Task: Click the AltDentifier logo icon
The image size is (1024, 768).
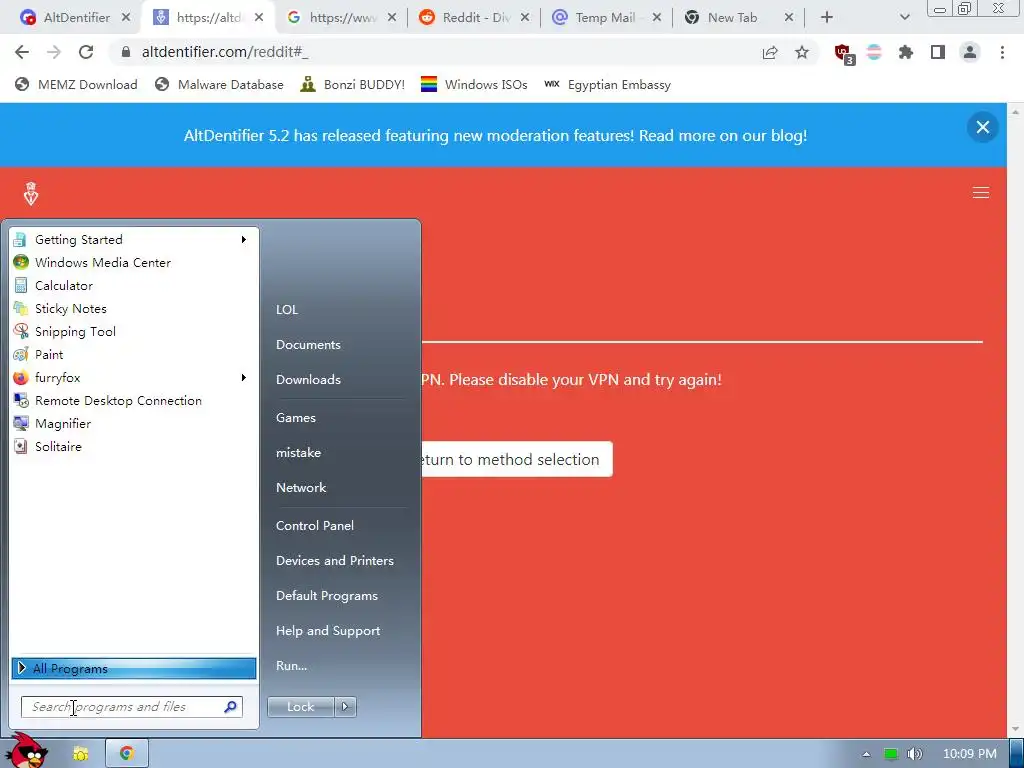Action: [x=31, y=194]
